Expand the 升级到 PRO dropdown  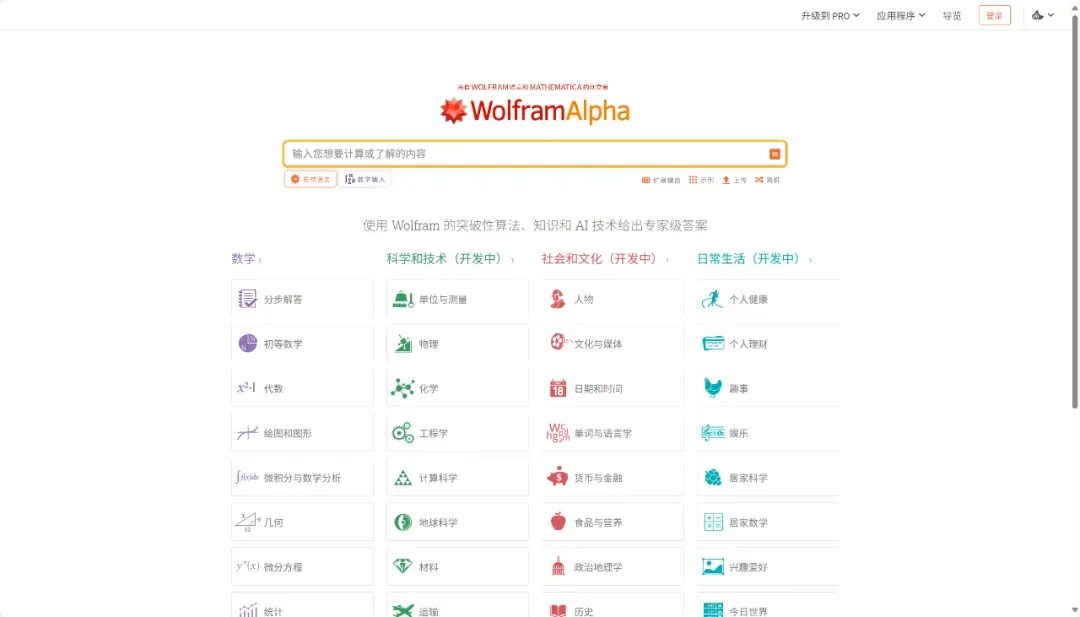click(830, 15)
